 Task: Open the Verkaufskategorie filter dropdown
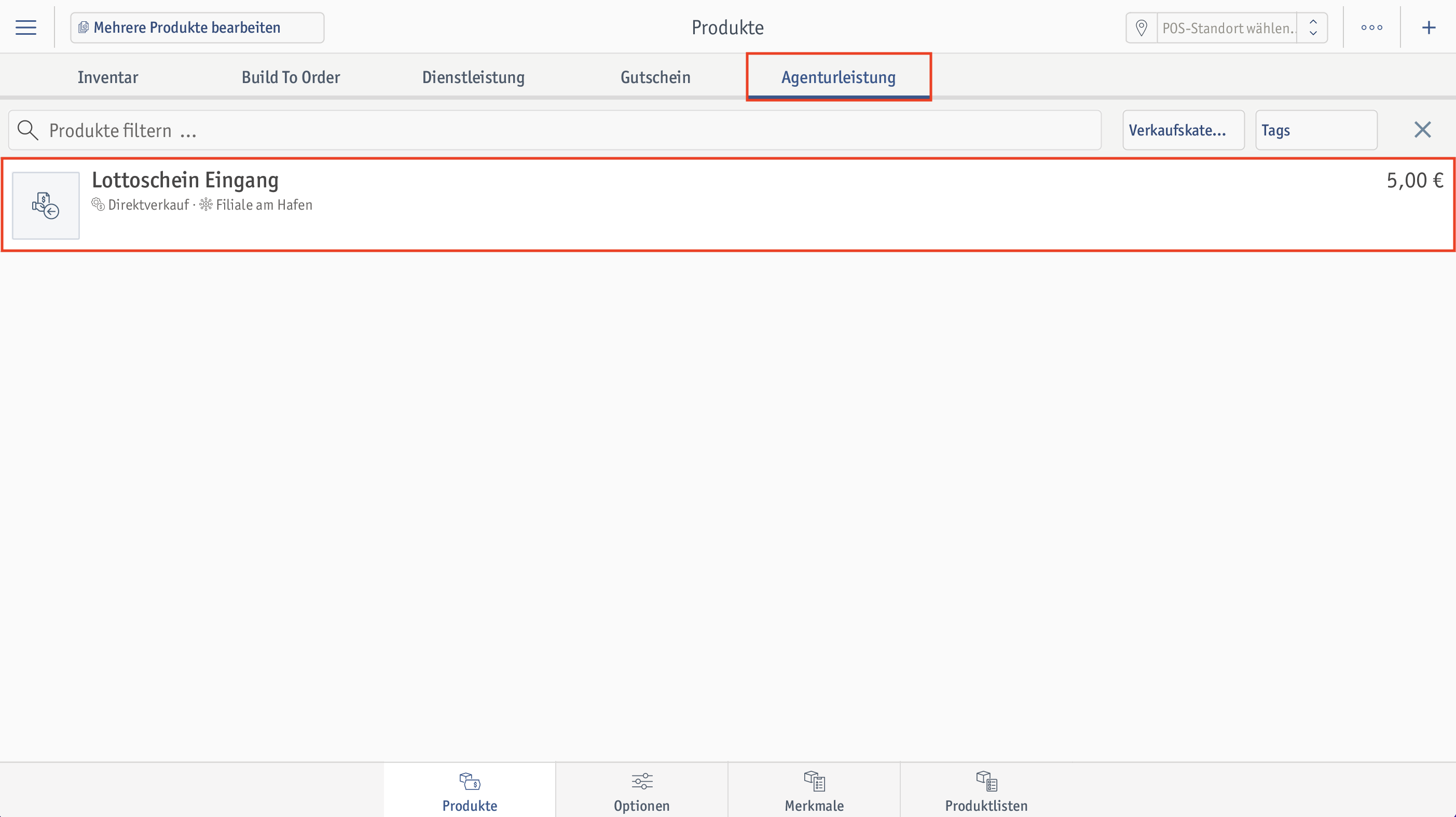pos(1183,131)
